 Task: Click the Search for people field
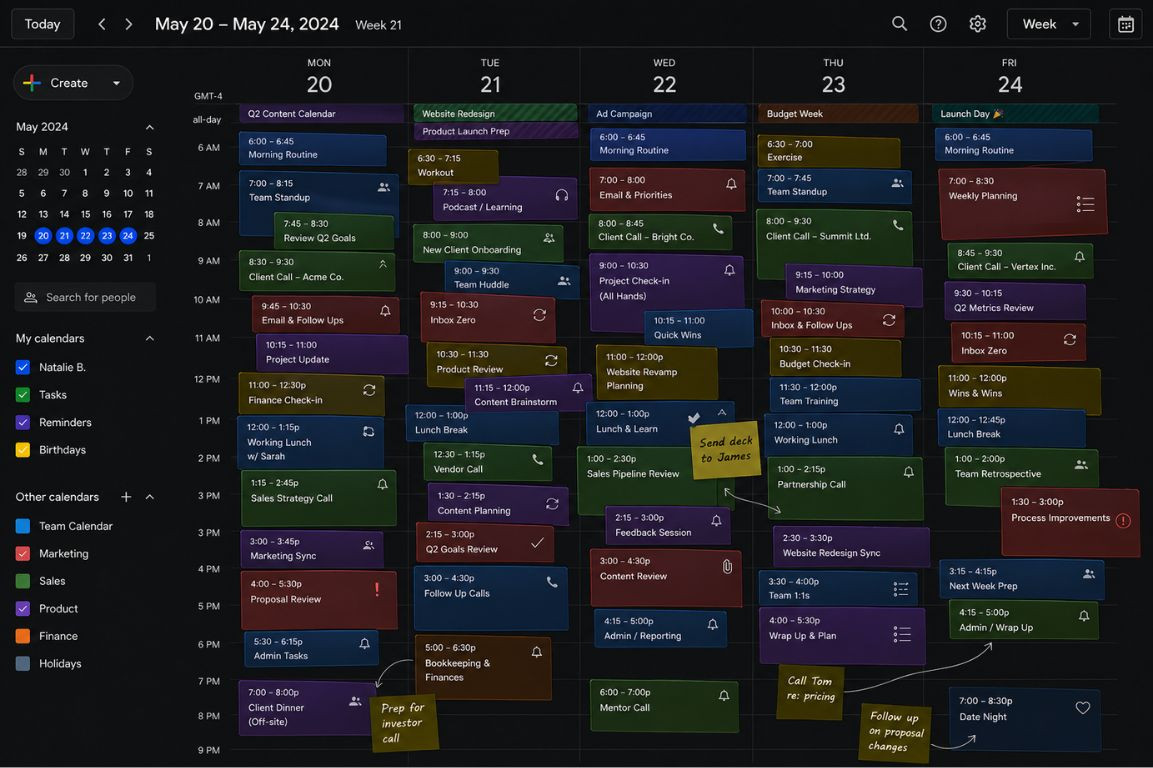pos(86,297)
